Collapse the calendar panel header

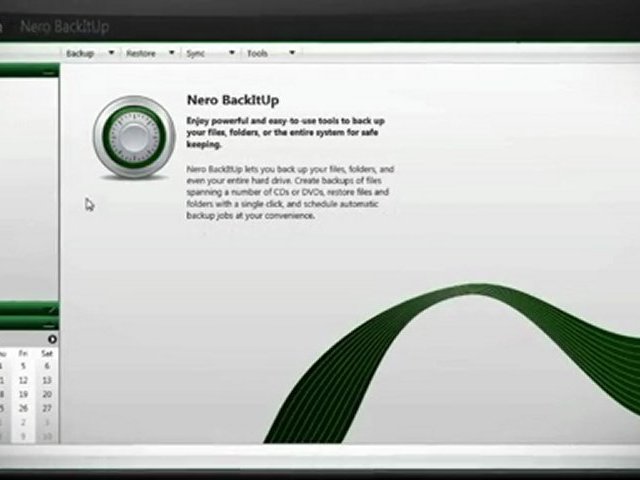[49, 326]
